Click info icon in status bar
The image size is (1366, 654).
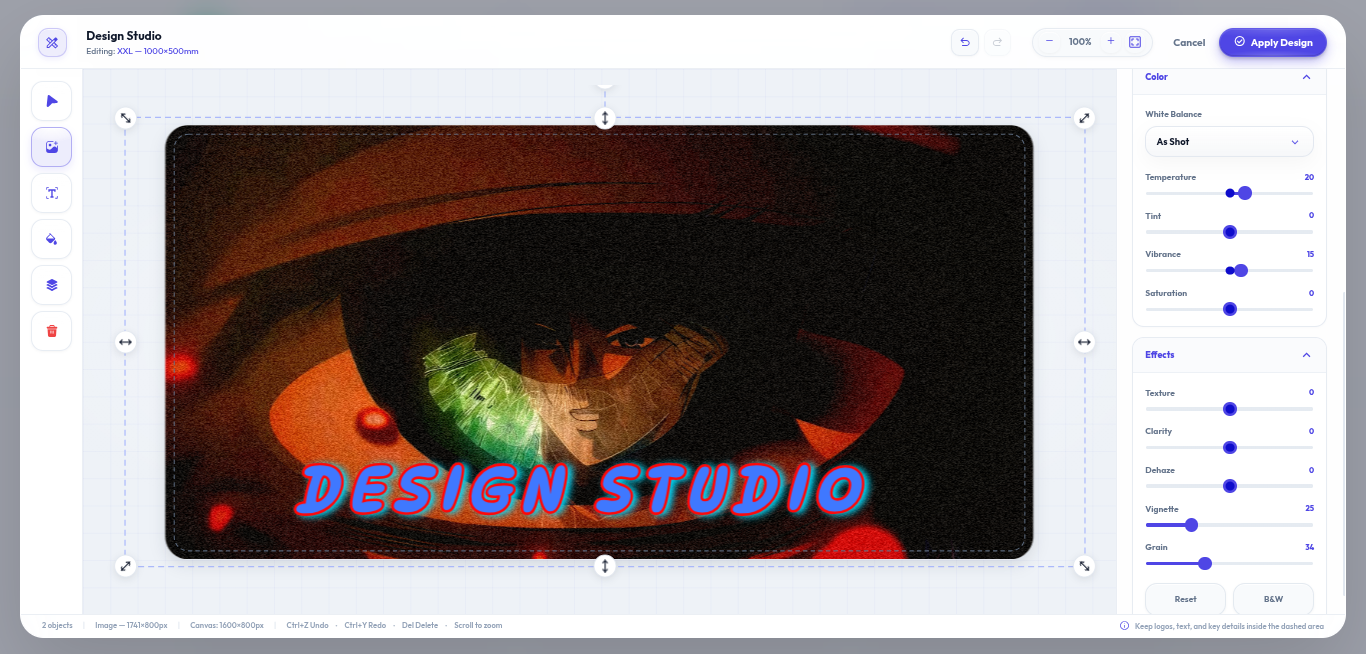click(1124, 626)
